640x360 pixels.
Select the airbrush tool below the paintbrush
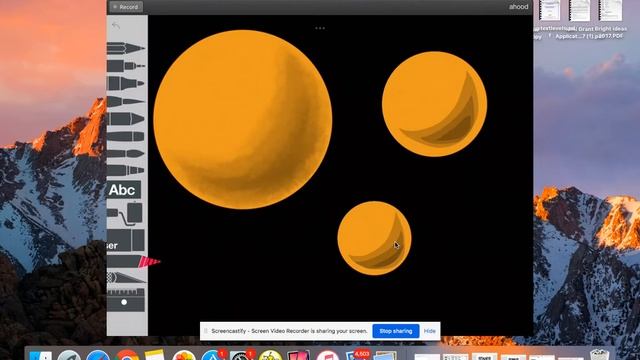[x=126, y=170]
